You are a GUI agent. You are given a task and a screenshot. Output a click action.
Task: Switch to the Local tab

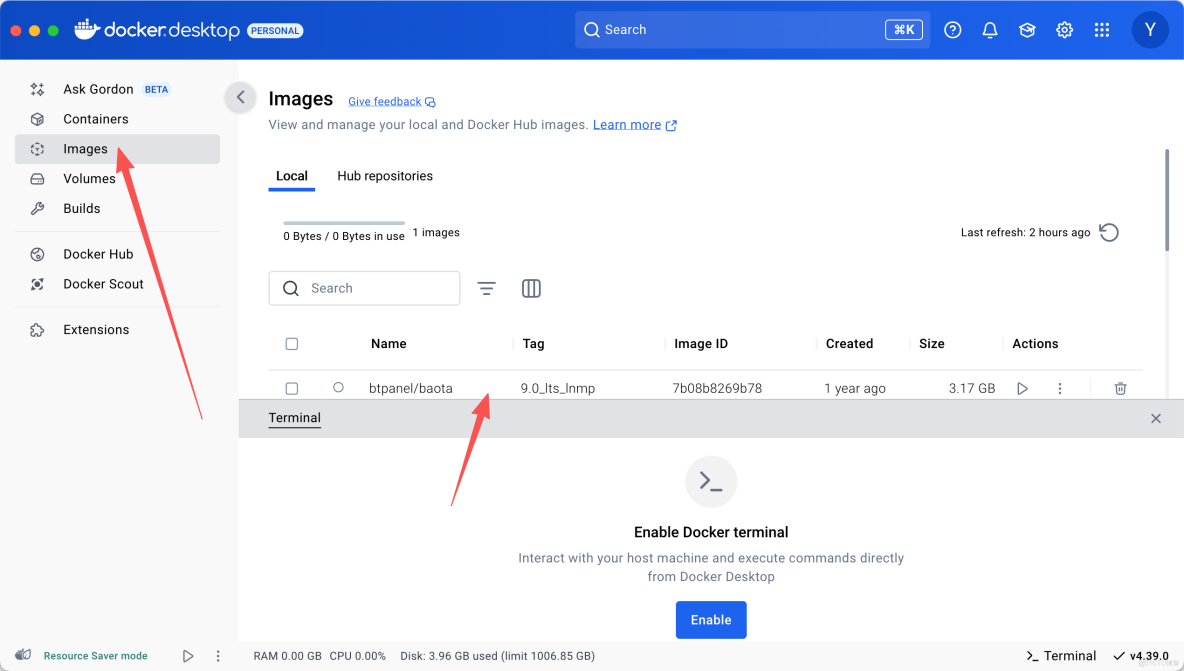[x=291, y=176]
